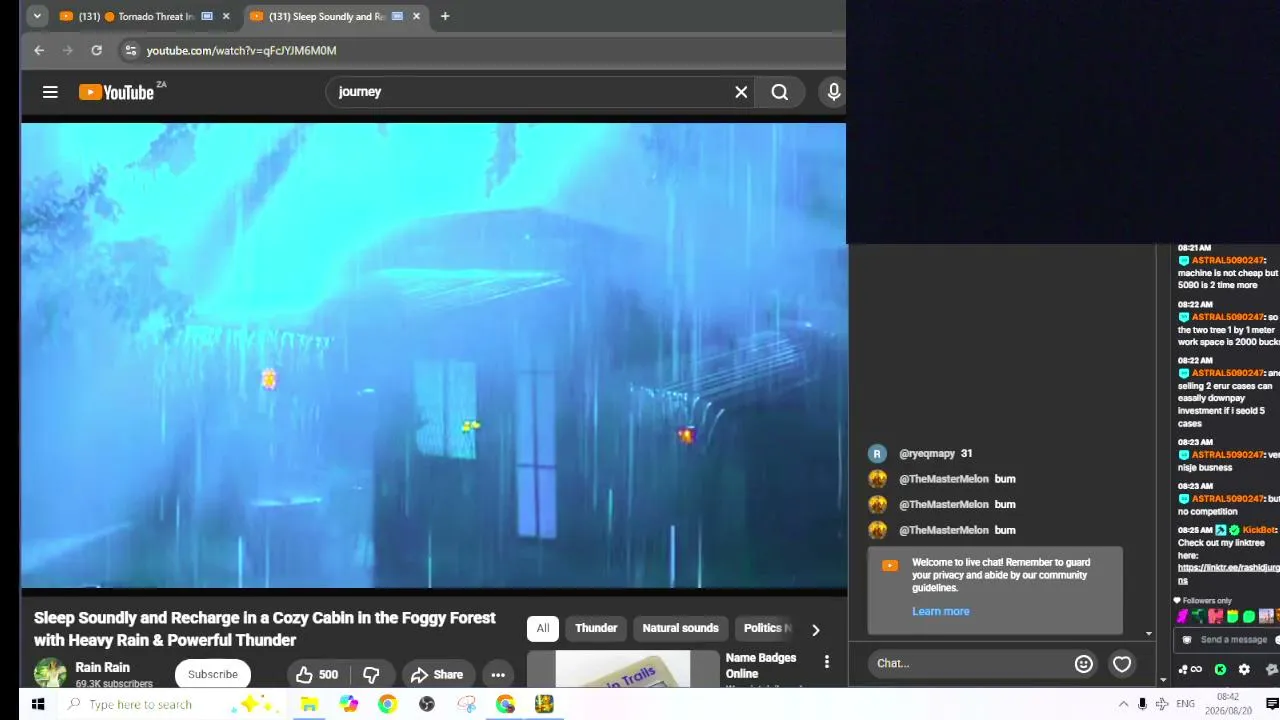Image resolution: width=1280 pixels, height=720 pixels.
Task: Show more filter chips with arrow
Action: (x=815, y=629)
